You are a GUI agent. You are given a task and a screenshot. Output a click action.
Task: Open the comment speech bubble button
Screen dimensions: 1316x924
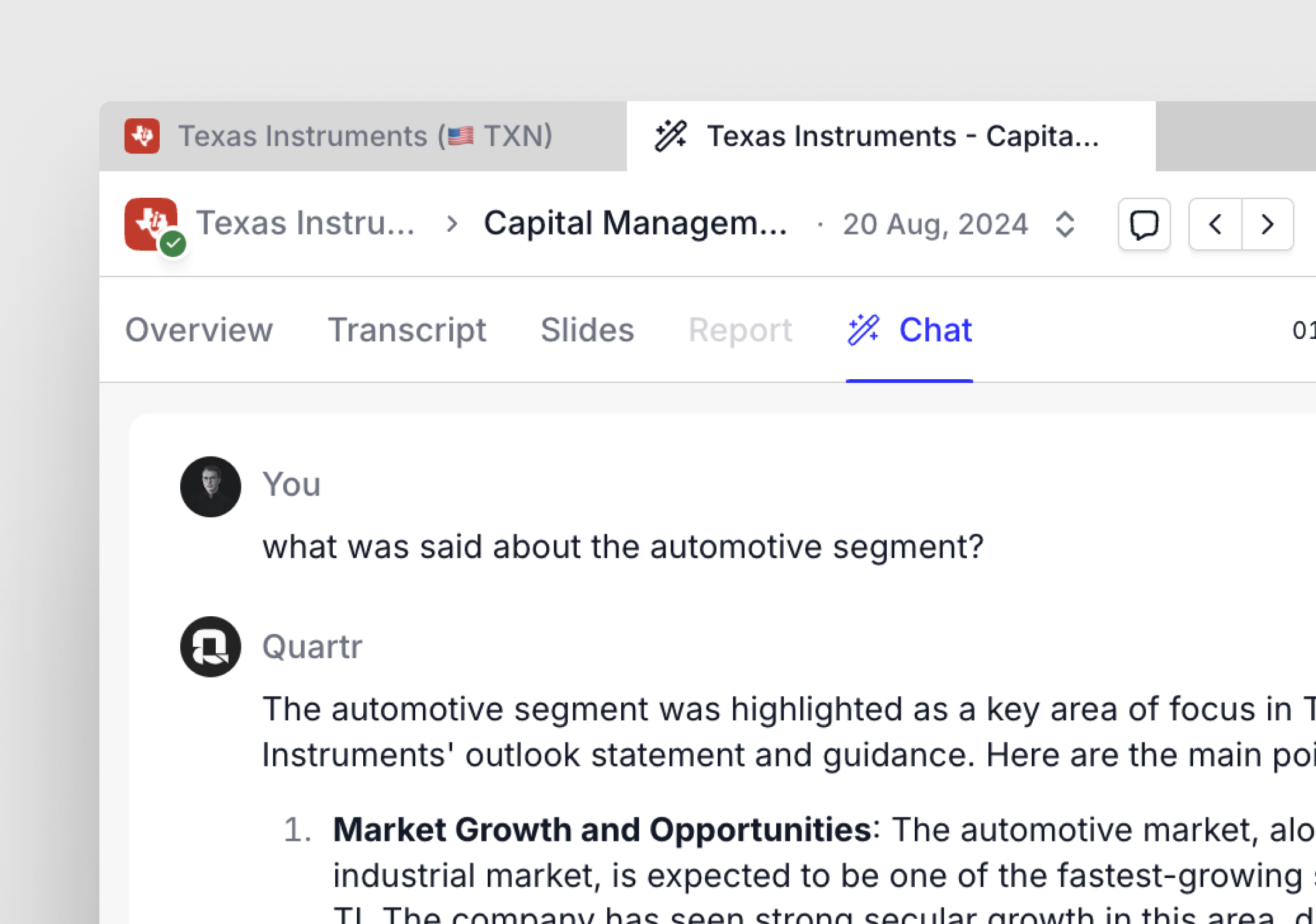(1144, 224)
